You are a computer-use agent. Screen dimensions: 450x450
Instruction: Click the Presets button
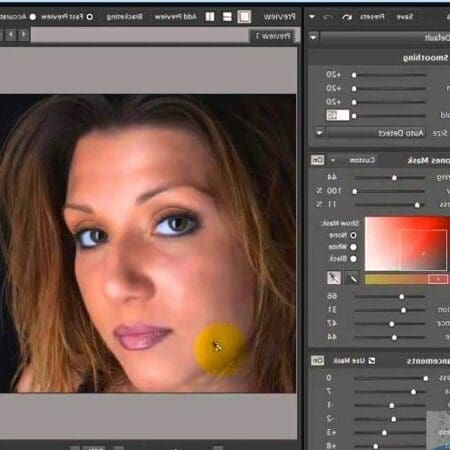coord(372,17)
